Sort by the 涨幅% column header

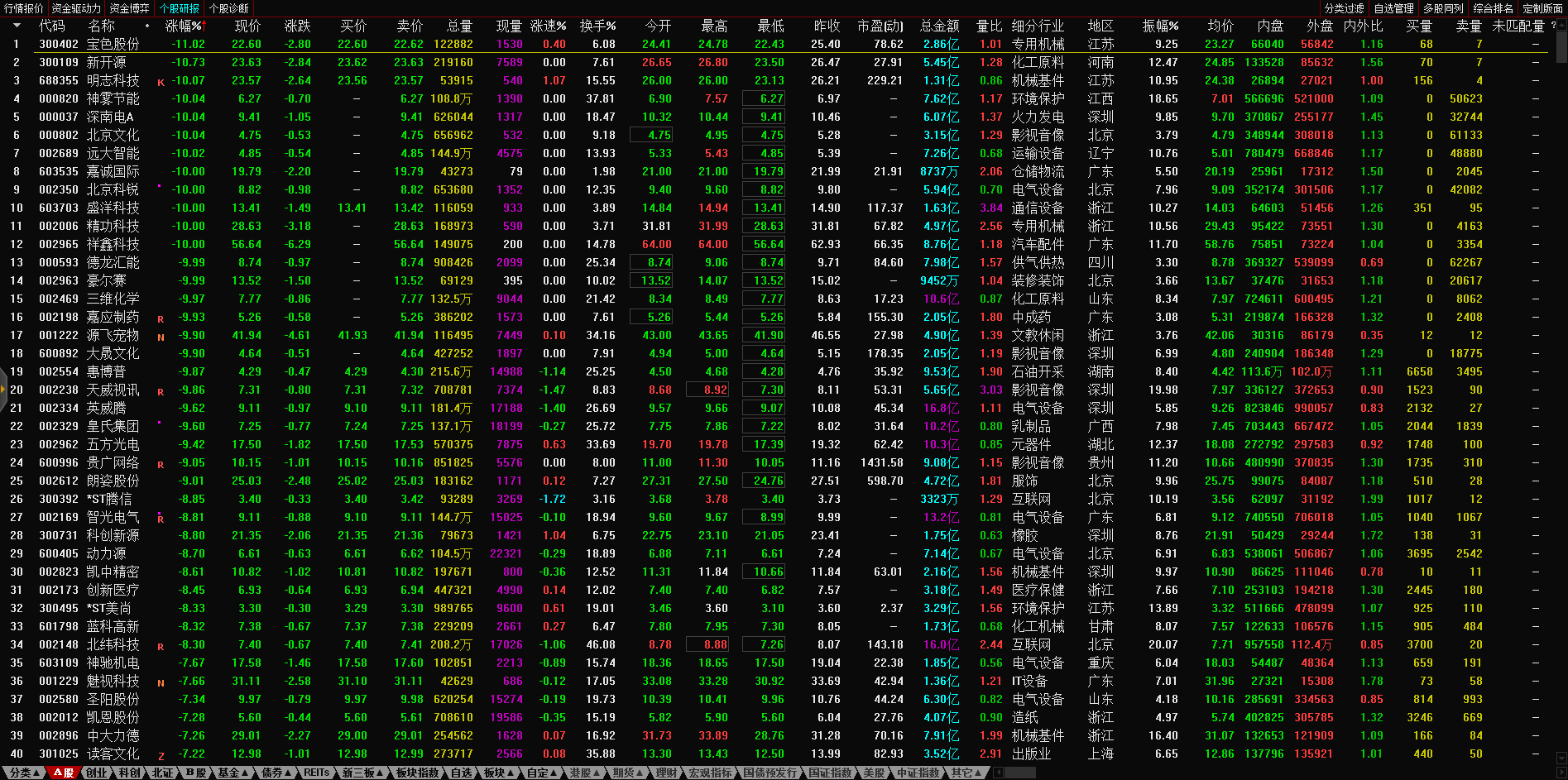tap(184, 26)
